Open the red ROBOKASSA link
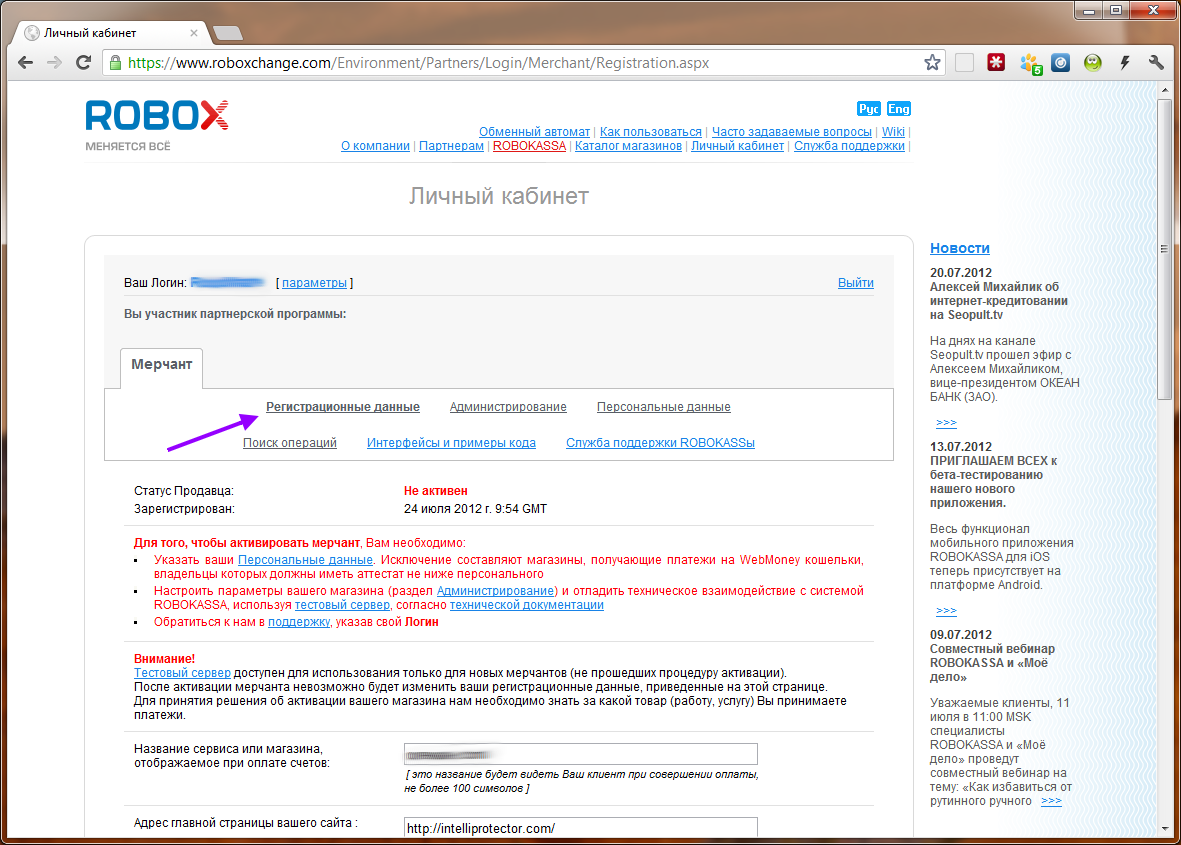Screen dimensions: 1181x845 [529, 146]
